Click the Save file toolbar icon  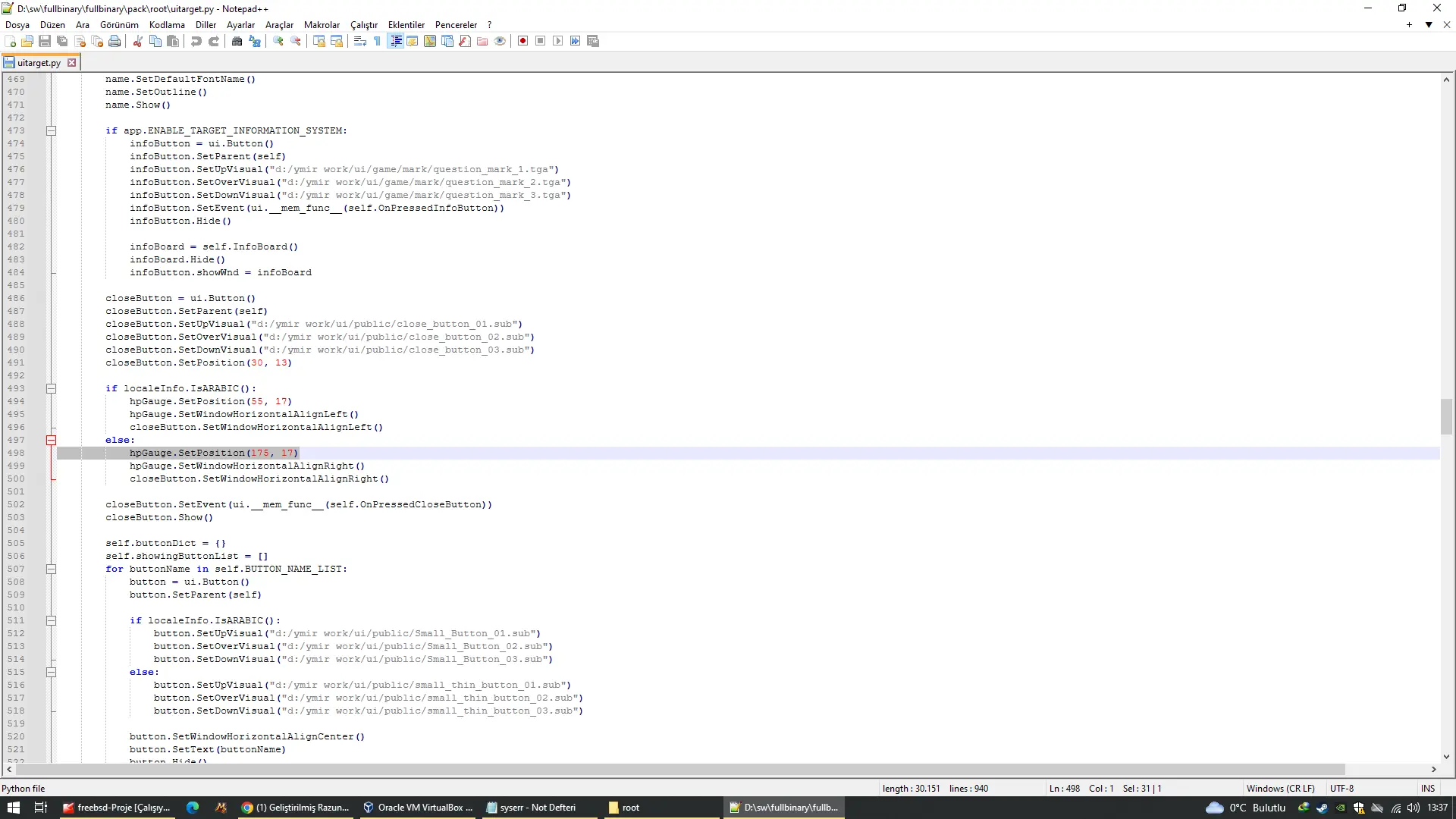click(x=45, y=41)
